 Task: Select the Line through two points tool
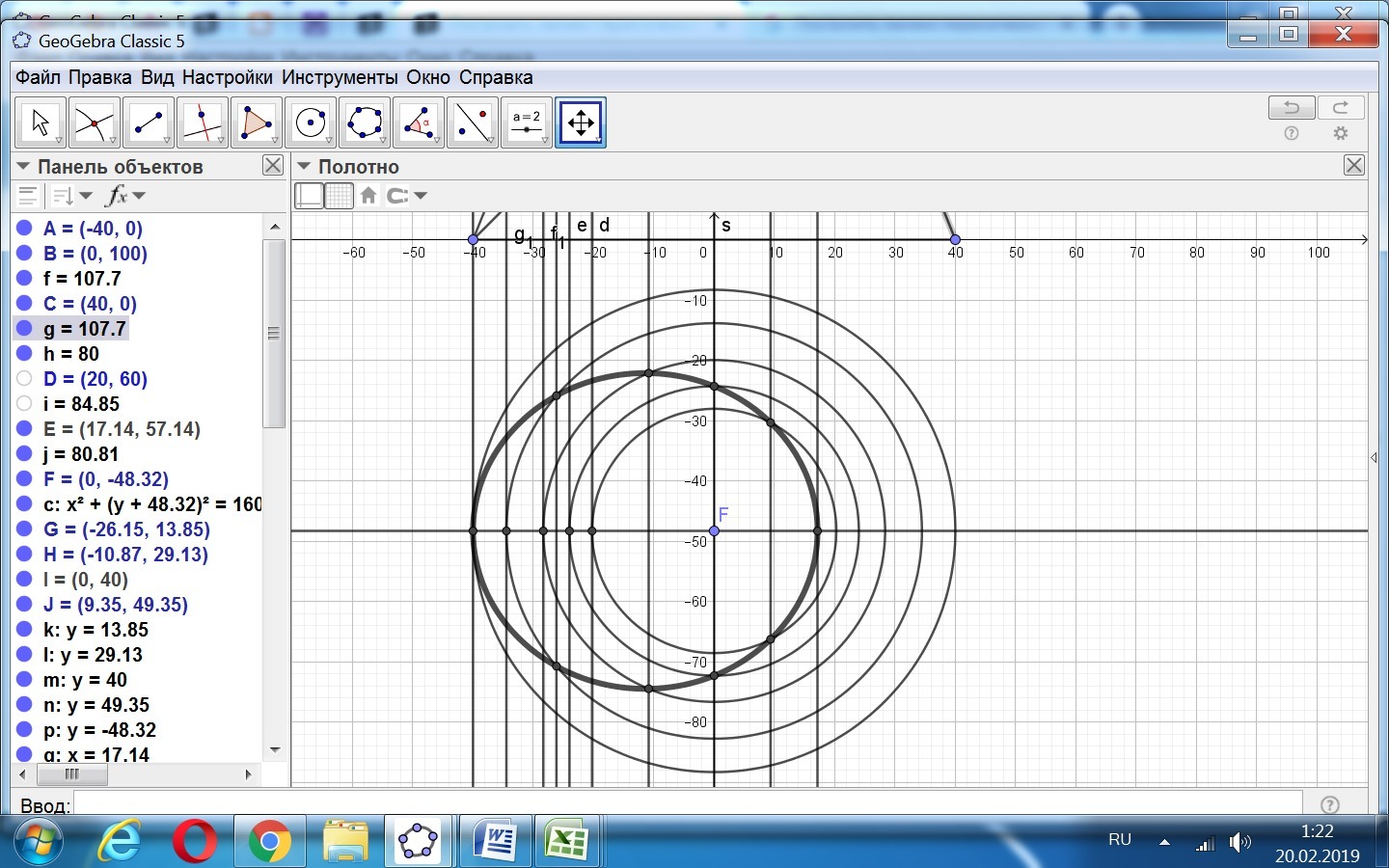(x=148, y=122)
